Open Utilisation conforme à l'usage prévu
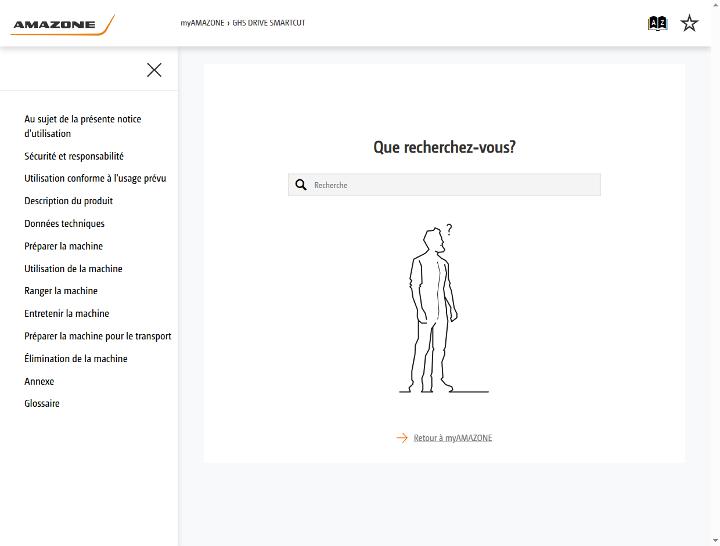This screenshot has width=720, height=546. pyautogui.click(x=95, y=178)
